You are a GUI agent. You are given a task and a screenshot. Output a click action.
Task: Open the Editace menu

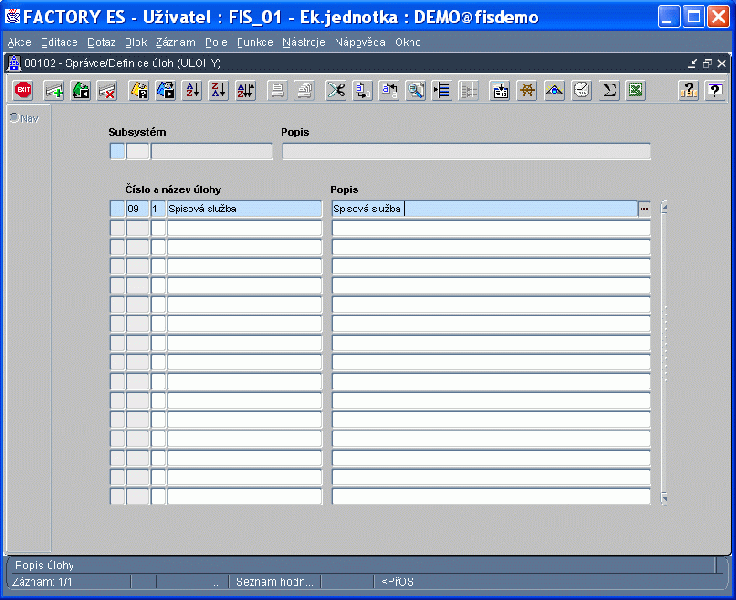coord(59,42)
